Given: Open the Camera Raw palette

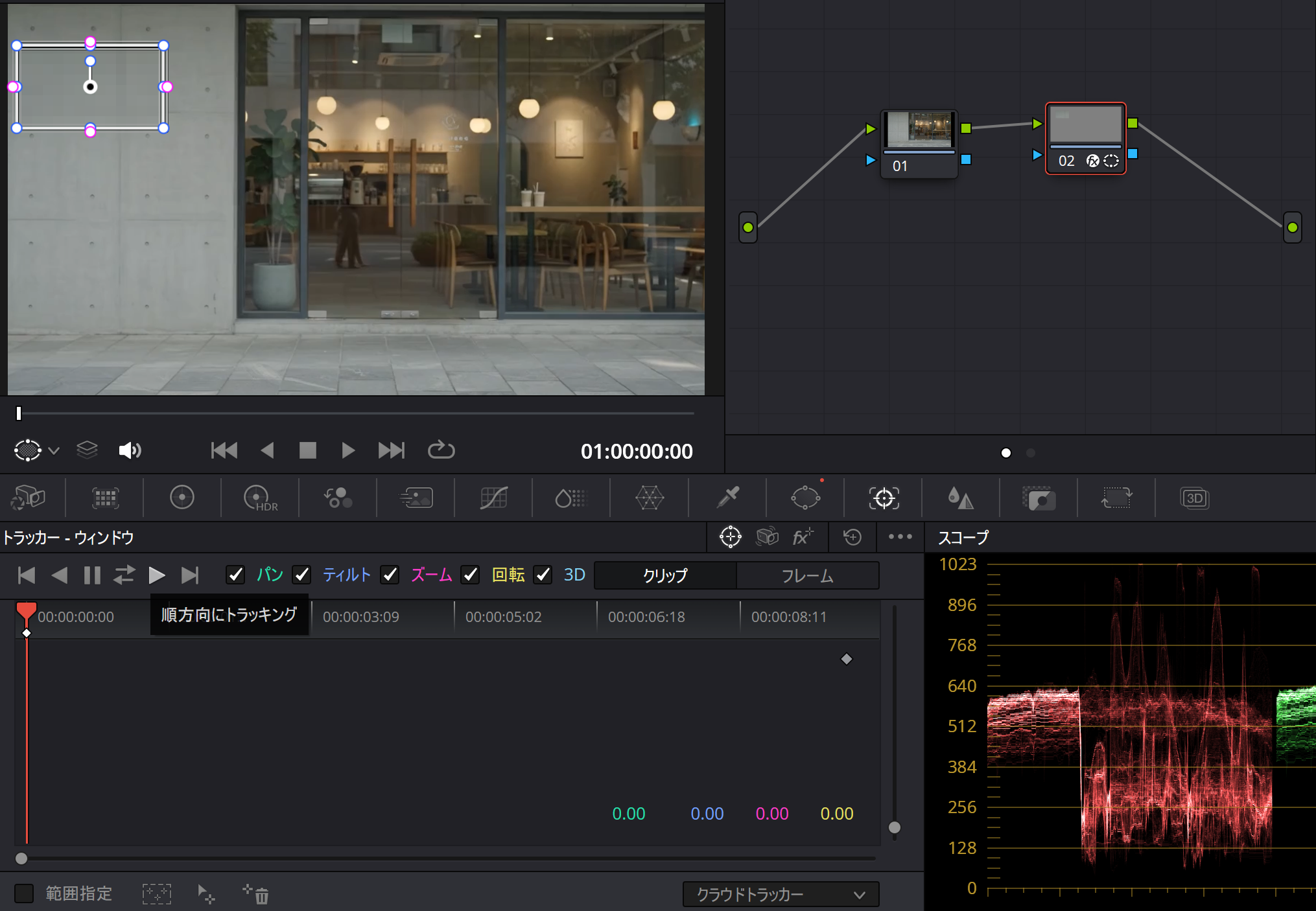Looking at the screenshot, I should point(28,498).
